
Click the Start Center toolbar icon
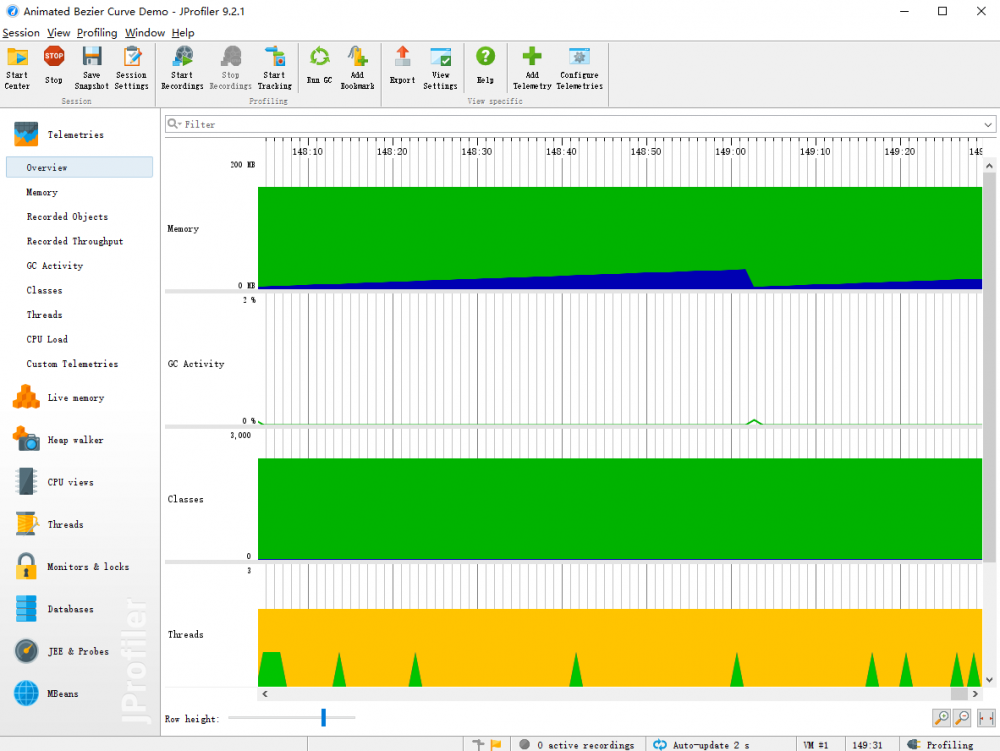17,66
